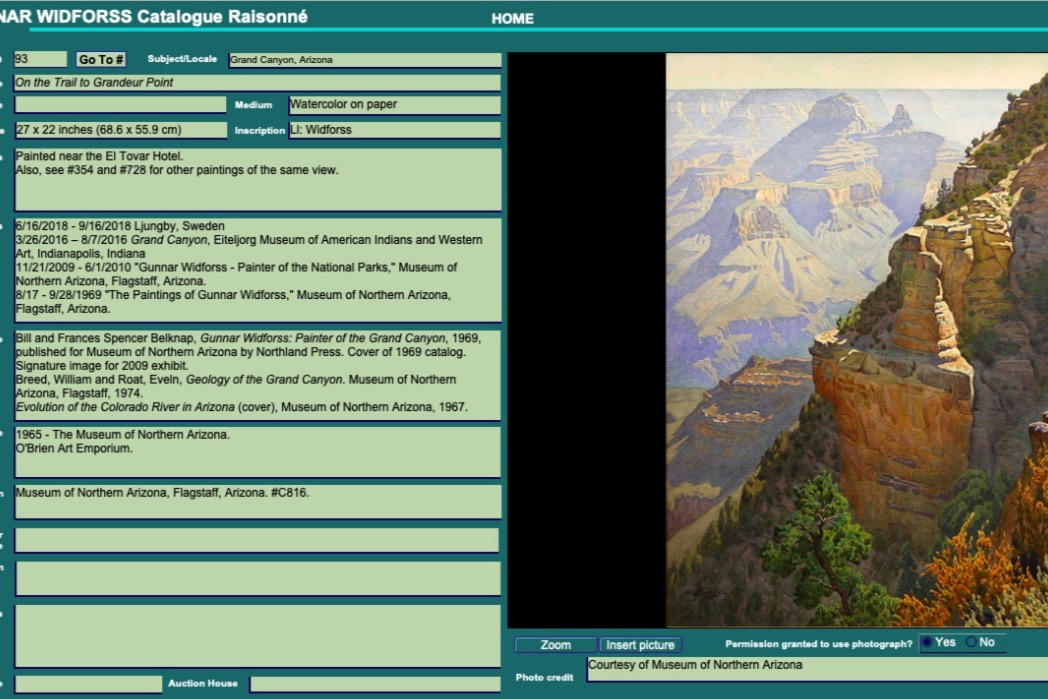Image resolution: width=1048 pixels, height=699 pixels.
Task: Click the Grand Canyon painting image
Action: pos(857,339)
